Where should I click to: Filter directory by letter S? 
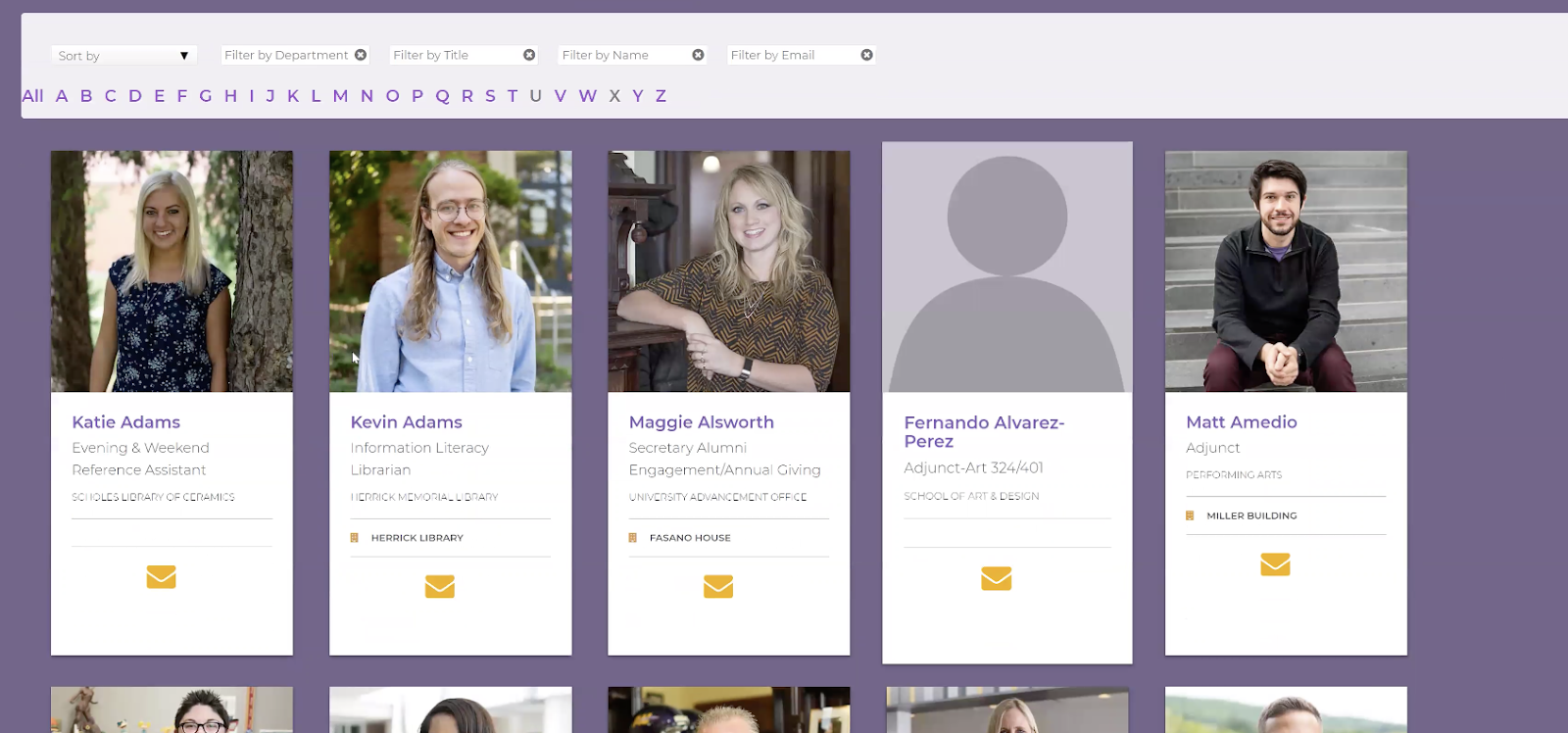[x=490, y=96]
